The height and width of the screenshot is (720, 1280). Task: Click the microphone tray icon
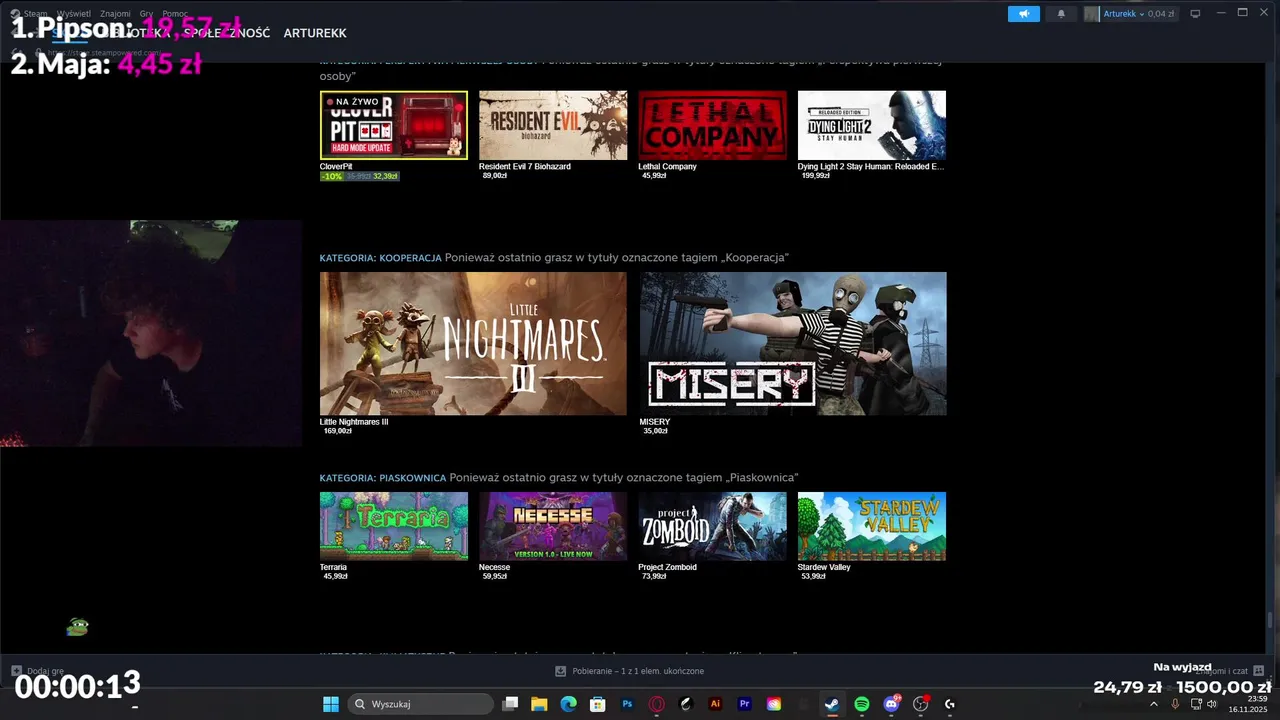pos(1175,704)
